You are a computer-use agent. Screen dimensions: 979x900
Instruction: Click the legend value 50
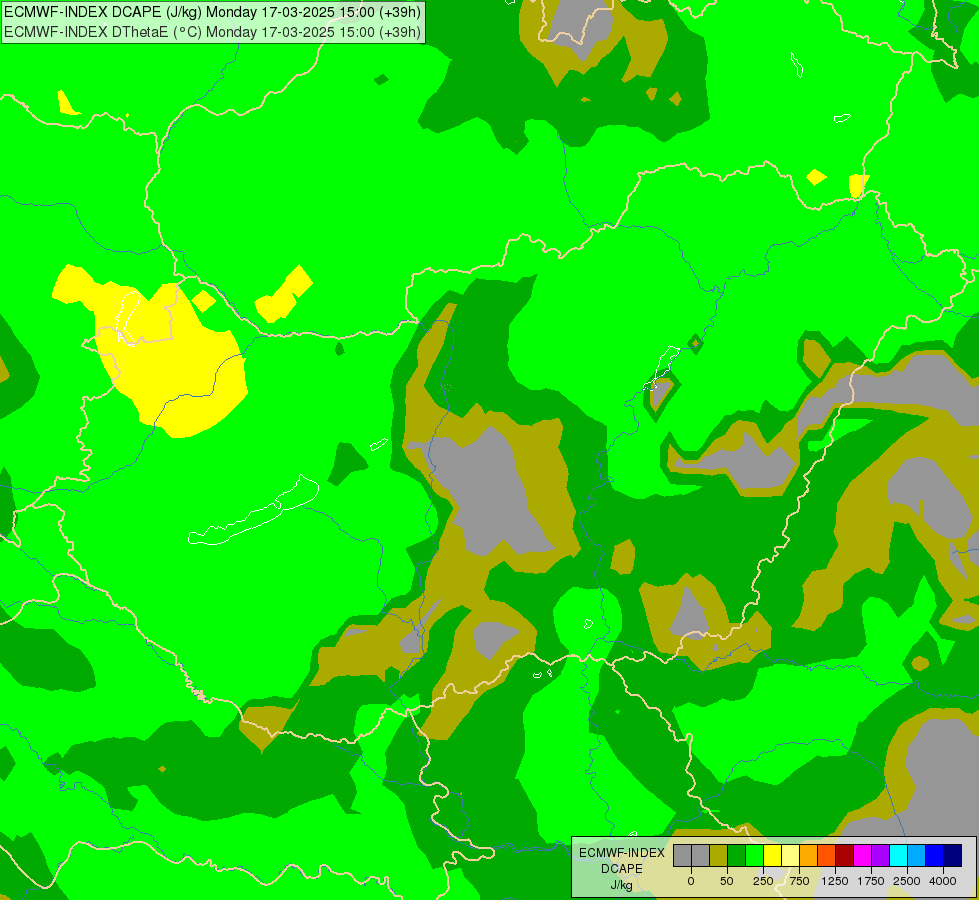pos(727,881)
